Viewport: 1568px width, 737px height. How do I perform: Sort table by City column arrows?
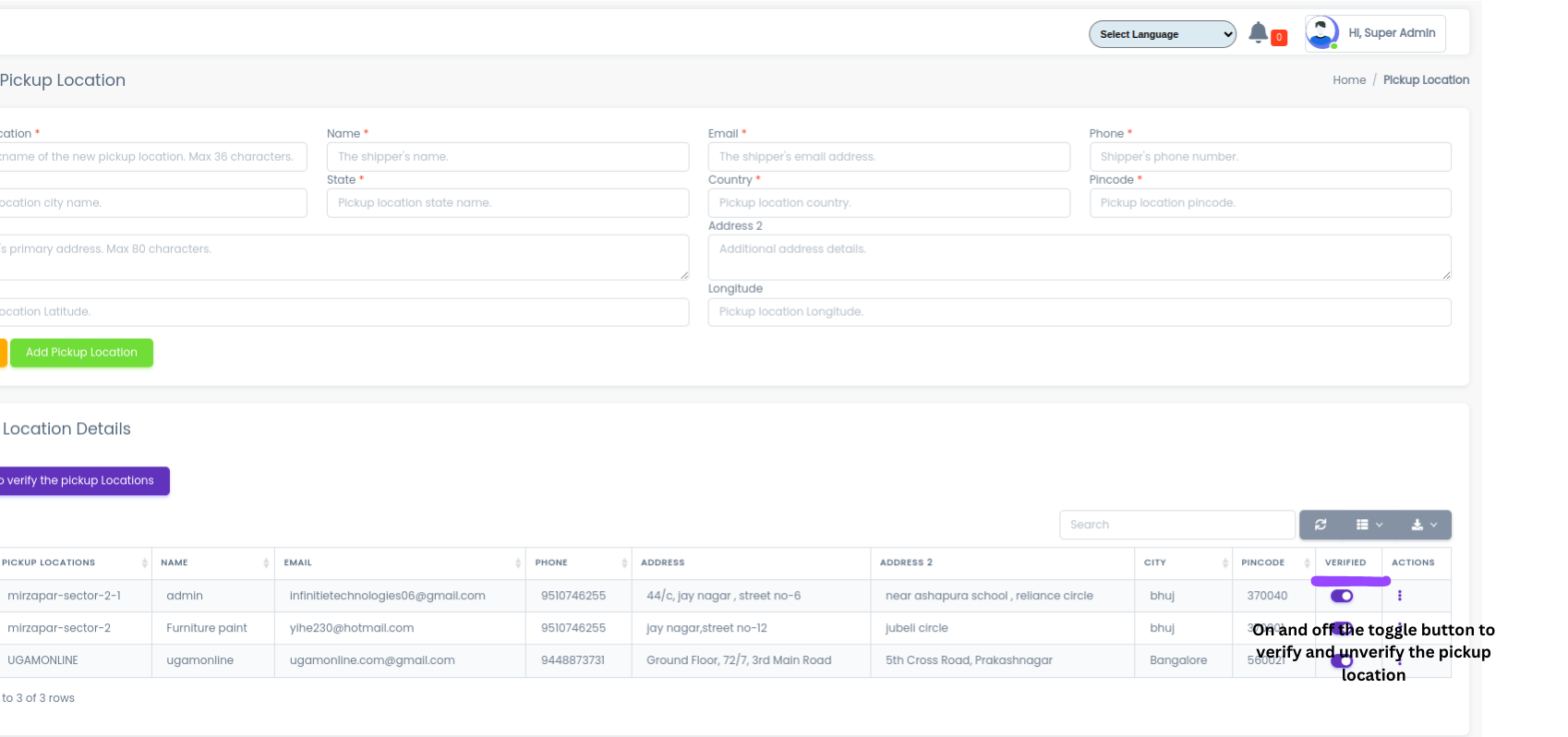point(1224,563)
